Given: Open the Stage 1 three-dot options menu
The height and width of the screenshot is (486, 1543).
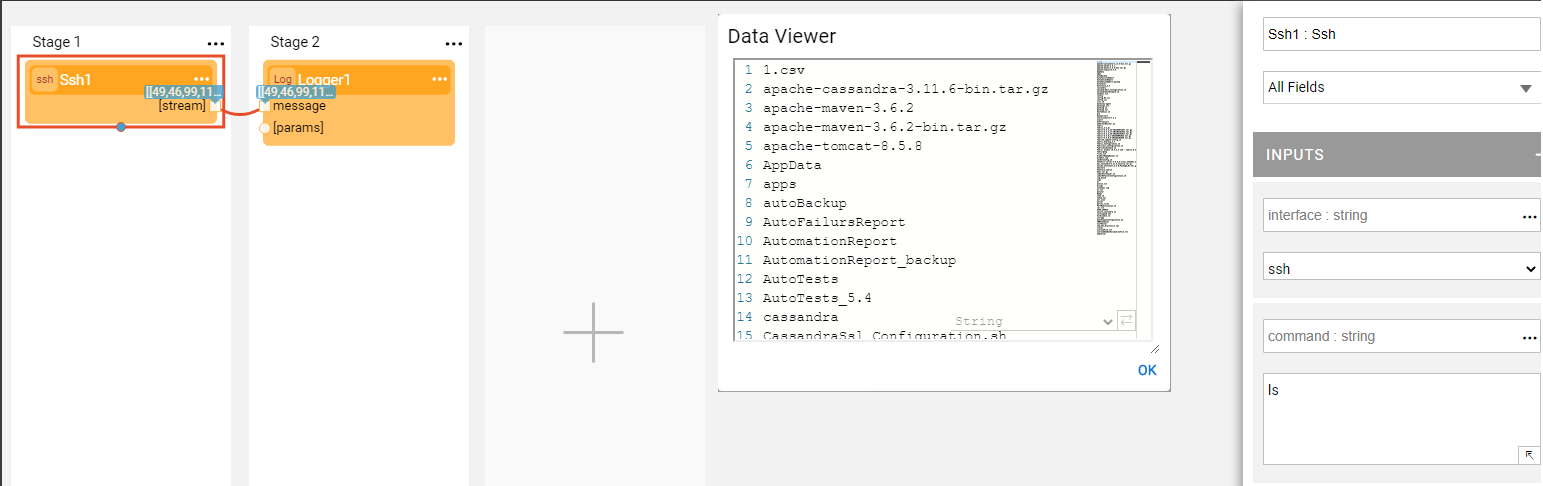Looking at the screenshot, I should point(216,44).
